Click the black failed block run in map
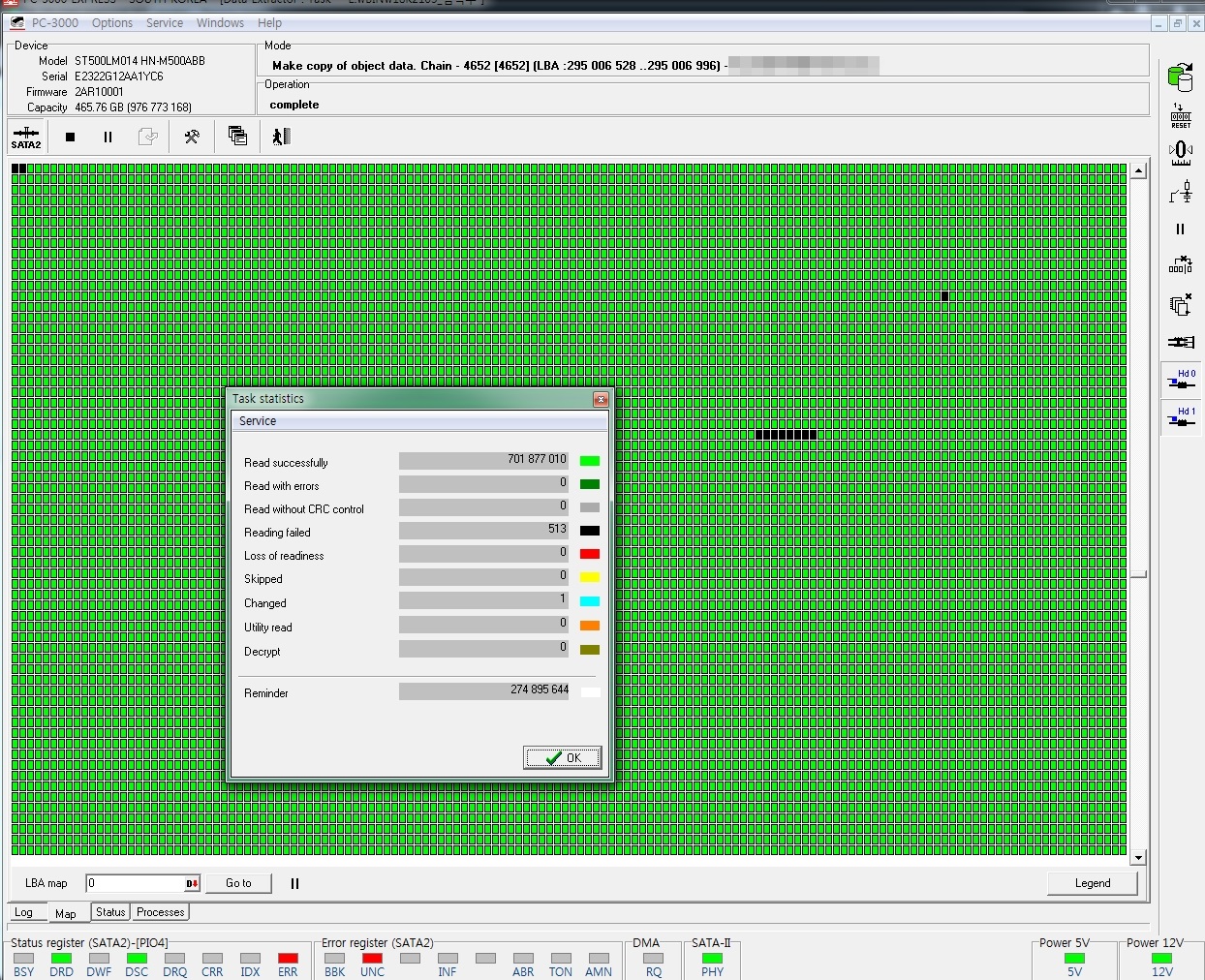Image resolution: width=1205 pixels, height=980 pixels. [x=786, y=435]
